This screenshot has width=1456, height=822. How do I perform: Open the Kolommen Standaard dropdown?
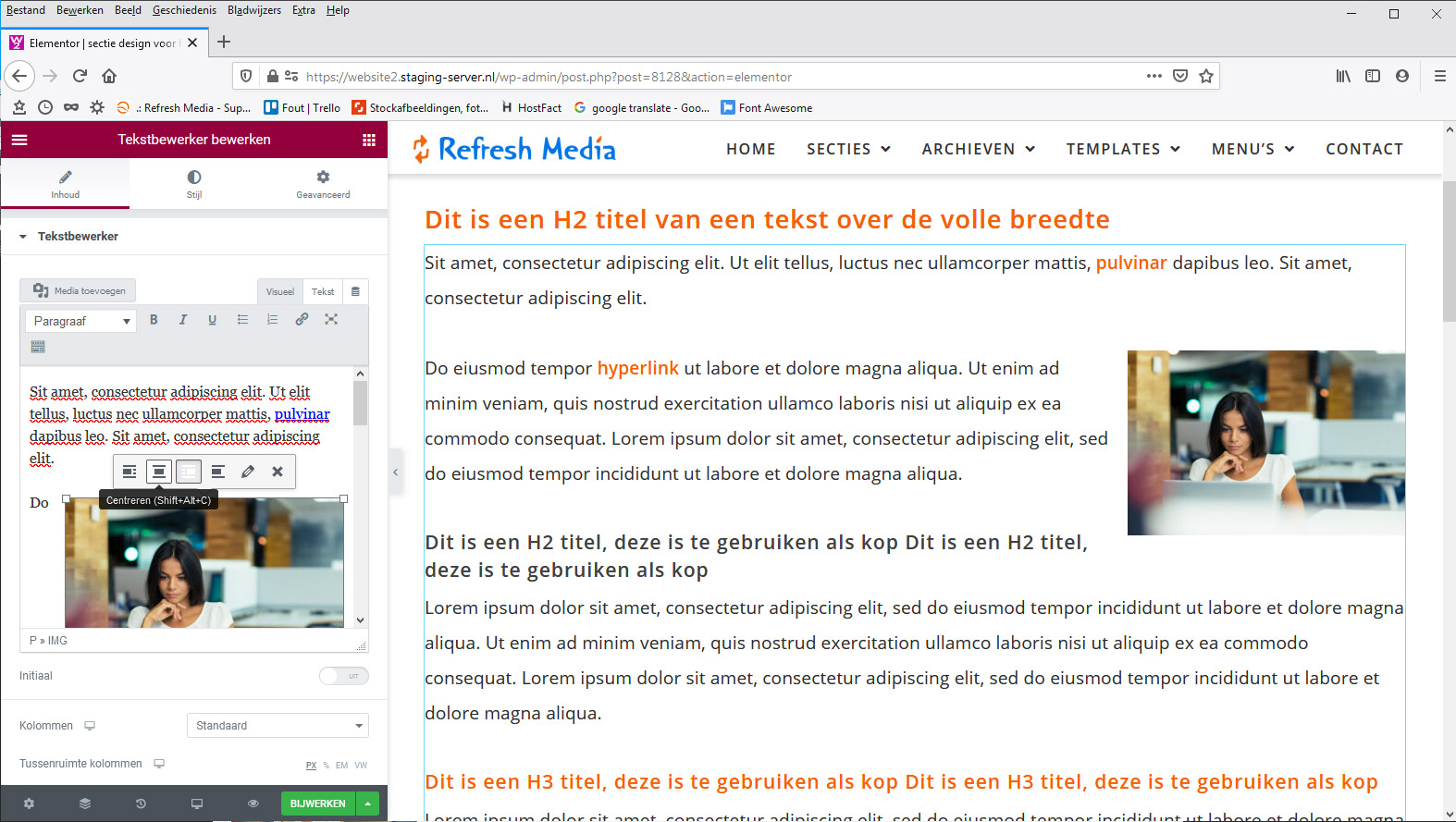pos(278,726)
